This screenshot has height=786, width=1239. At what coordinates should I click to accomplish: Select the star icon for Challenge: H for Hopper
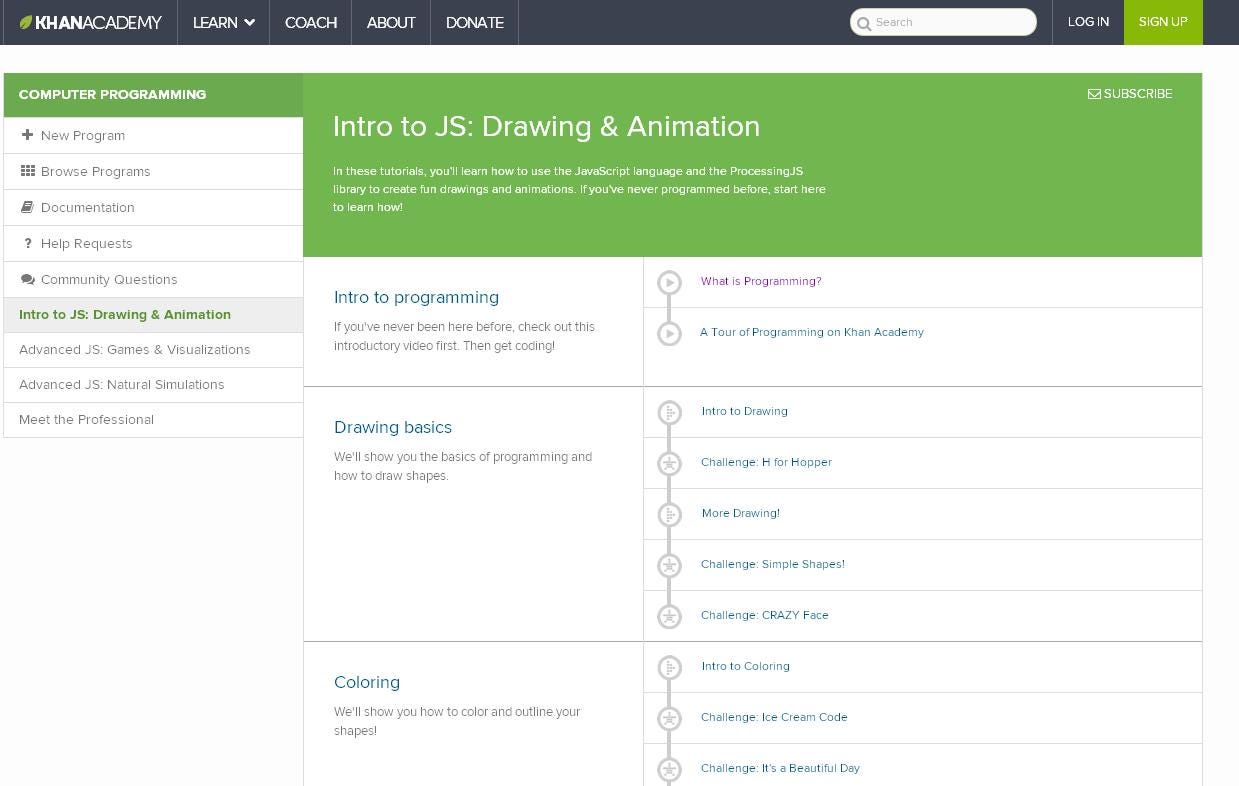[669, 463]
